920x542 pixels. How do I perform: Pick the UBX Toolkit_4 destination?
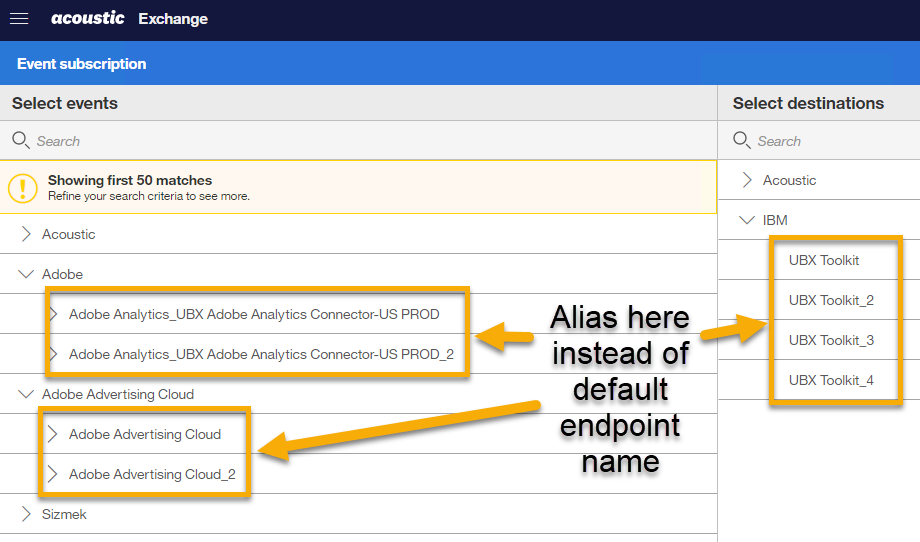831,380
